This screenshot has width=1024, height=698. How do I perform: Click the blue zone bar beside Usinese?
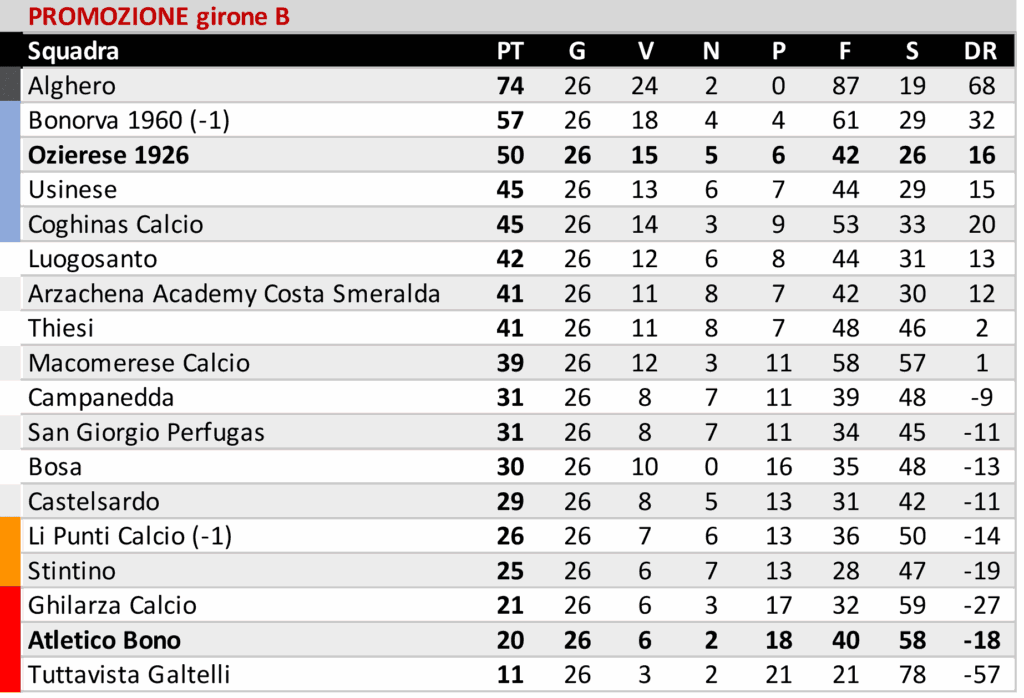pyautogui.click(x=10, y=190)
